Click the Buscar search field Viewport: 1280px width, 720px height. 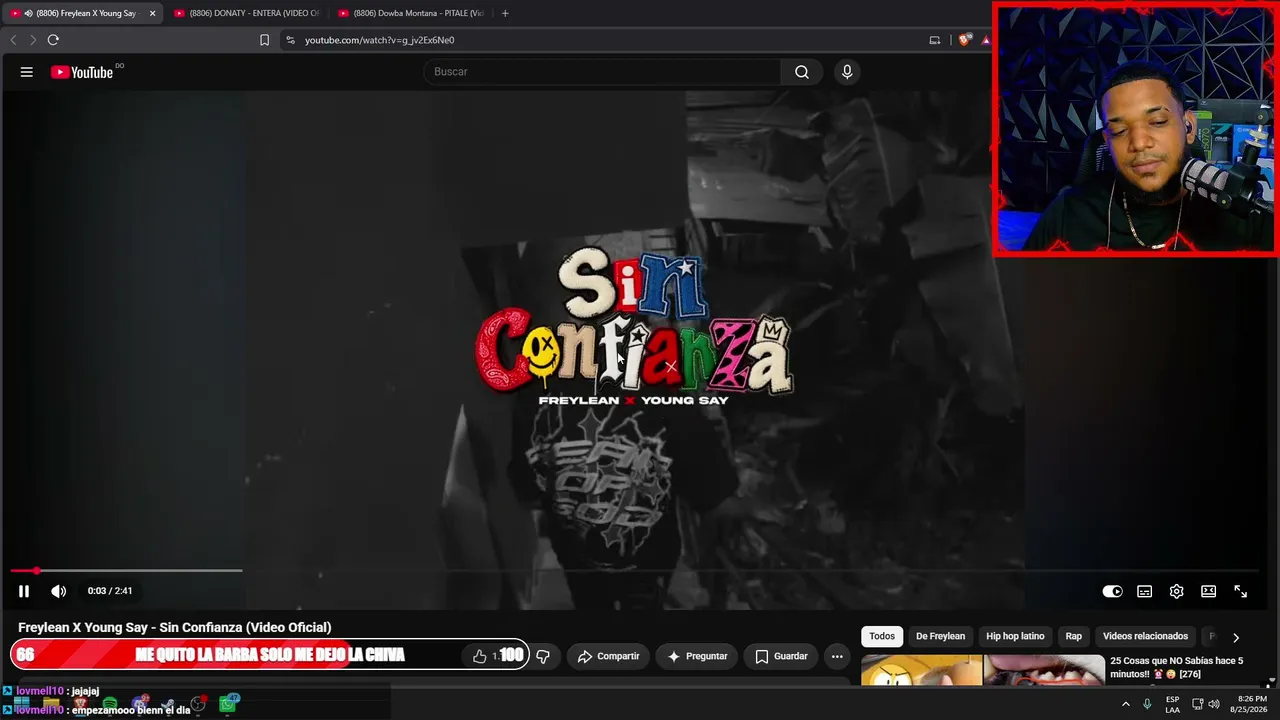click(602, 72)
